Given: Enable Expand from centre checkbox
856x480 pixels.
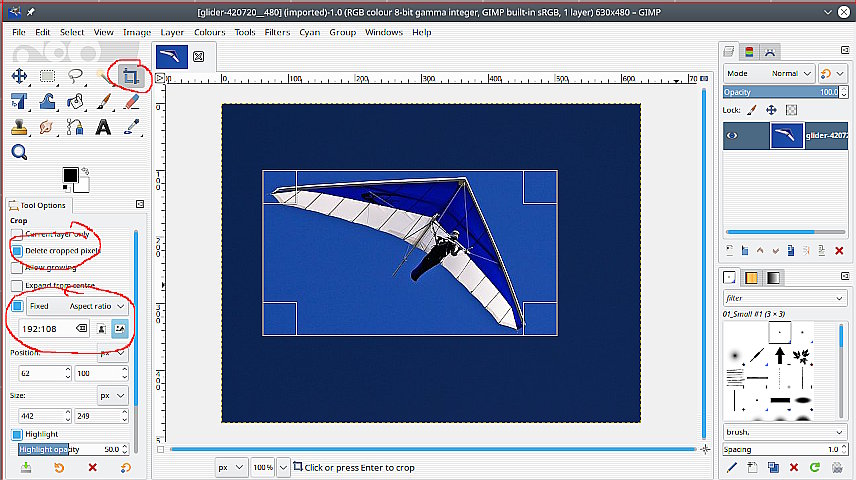Looking at the screenshot, I should coord(16,286).
